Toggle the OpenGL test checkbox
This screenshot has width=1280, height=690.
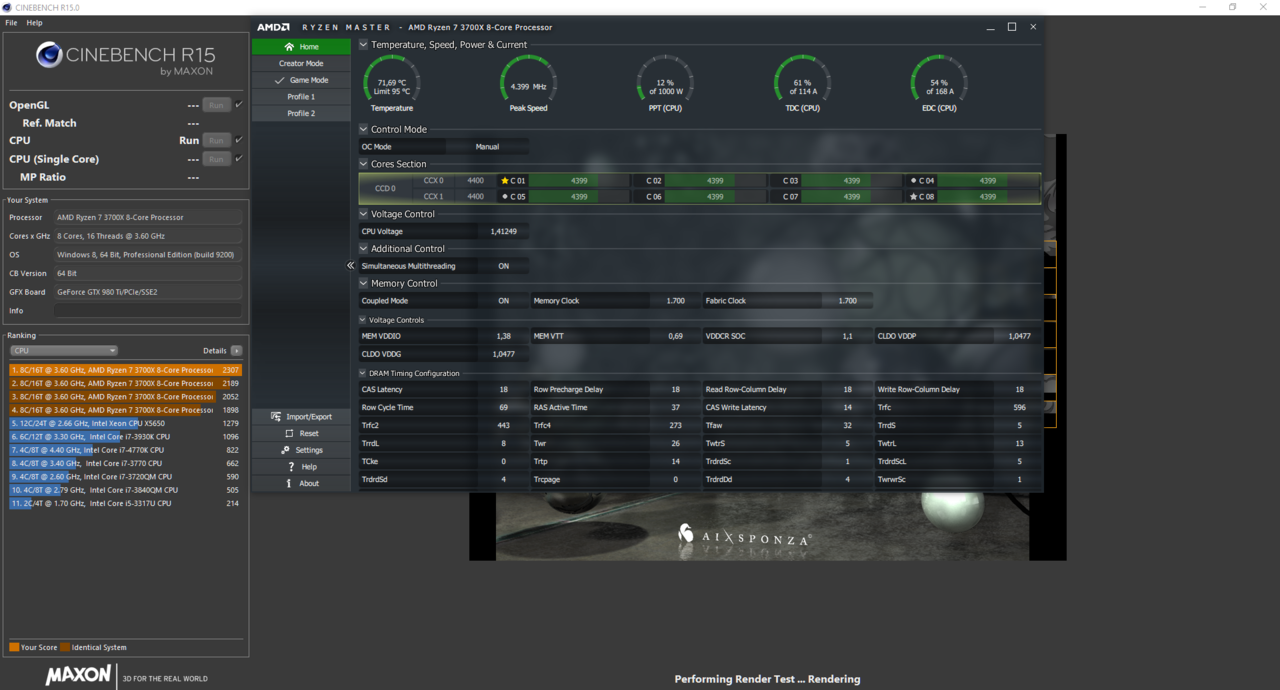(239, 105)
